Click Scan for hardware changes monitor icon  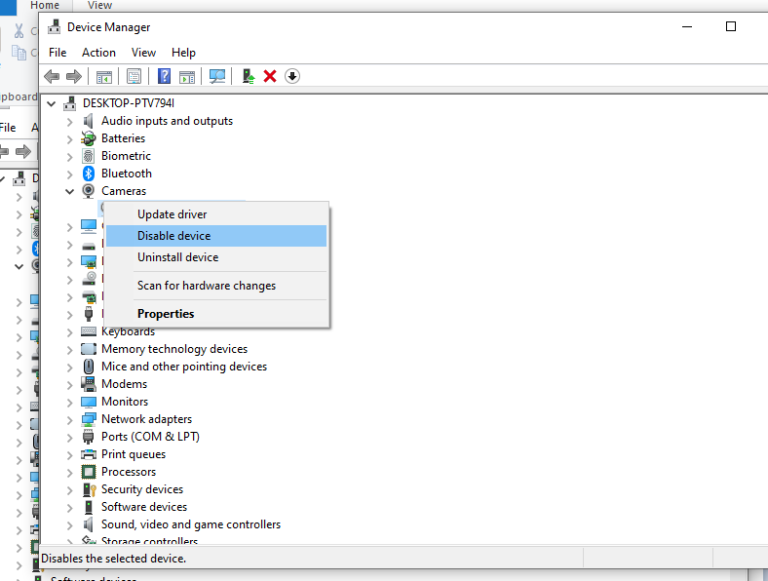217,76
